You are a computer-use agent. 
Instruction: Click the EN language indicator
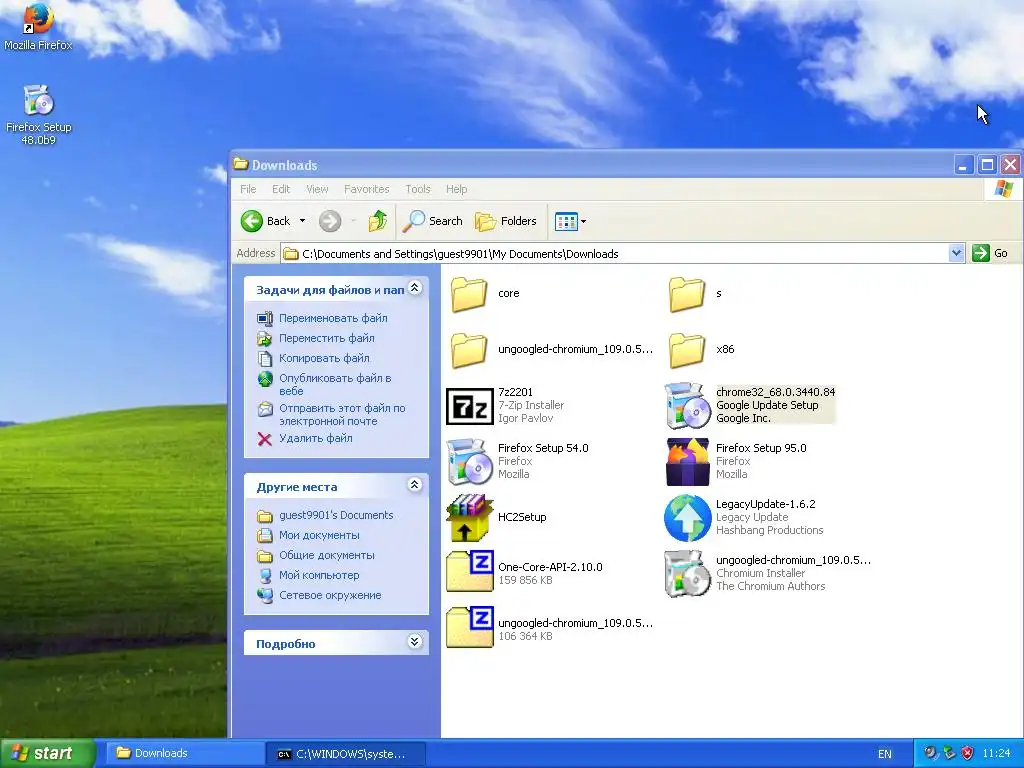point(885,754)
